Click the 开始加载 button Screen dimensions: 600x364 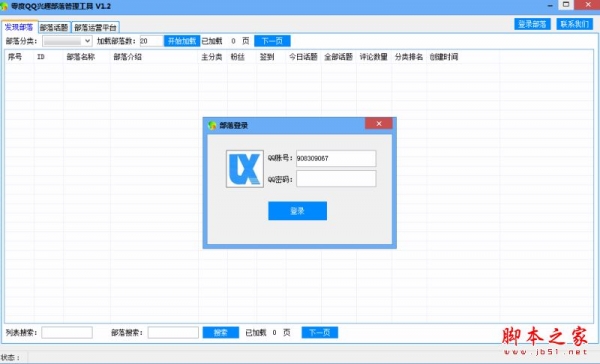(182, 41)
